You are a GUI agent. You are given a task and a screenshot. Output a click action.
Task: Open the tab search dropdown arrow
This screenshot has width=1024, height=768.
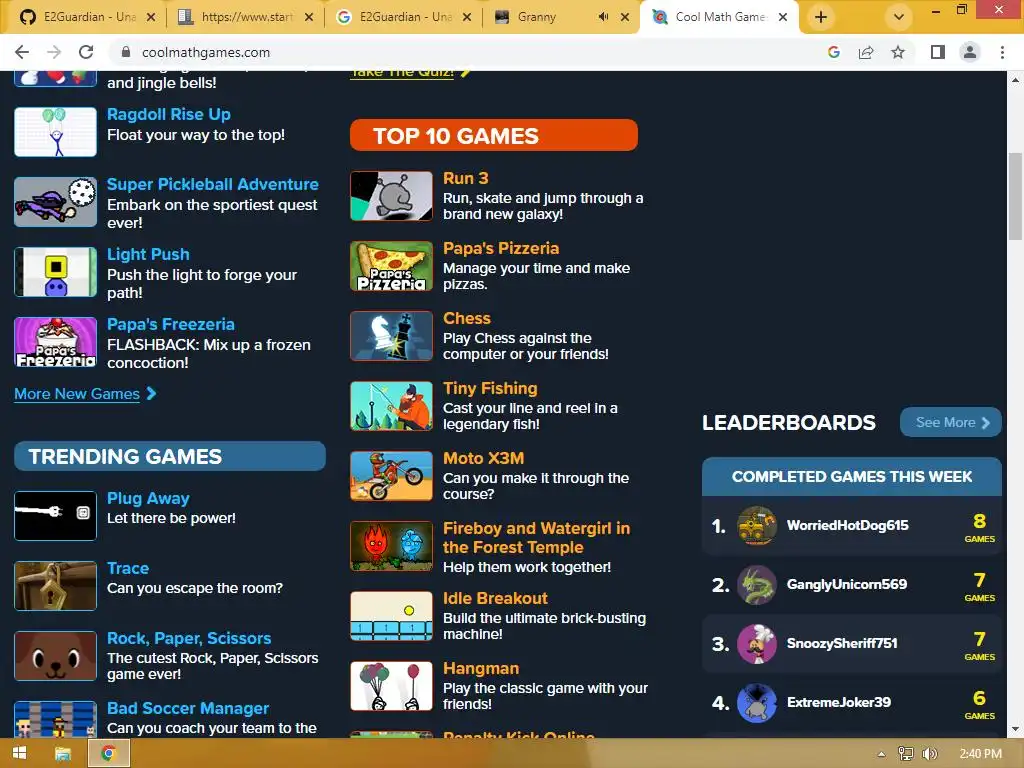(899, 18)
